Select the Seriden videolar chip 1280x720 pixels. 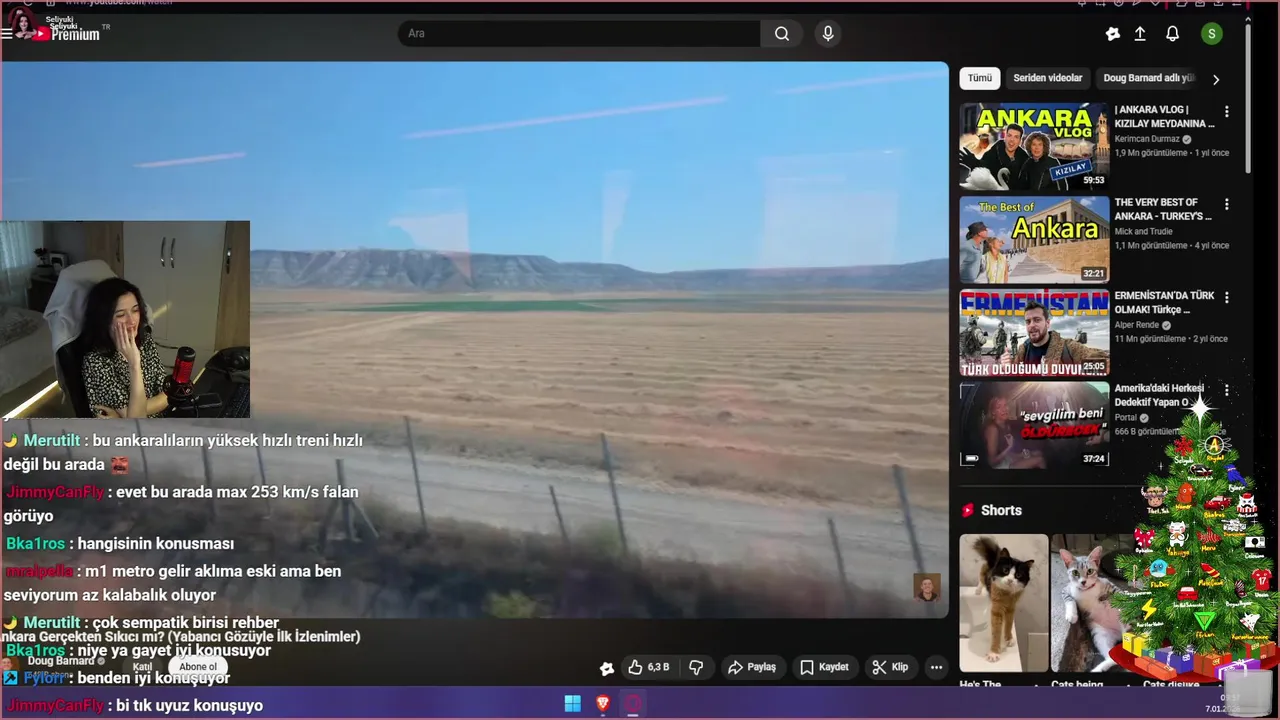1048,78
